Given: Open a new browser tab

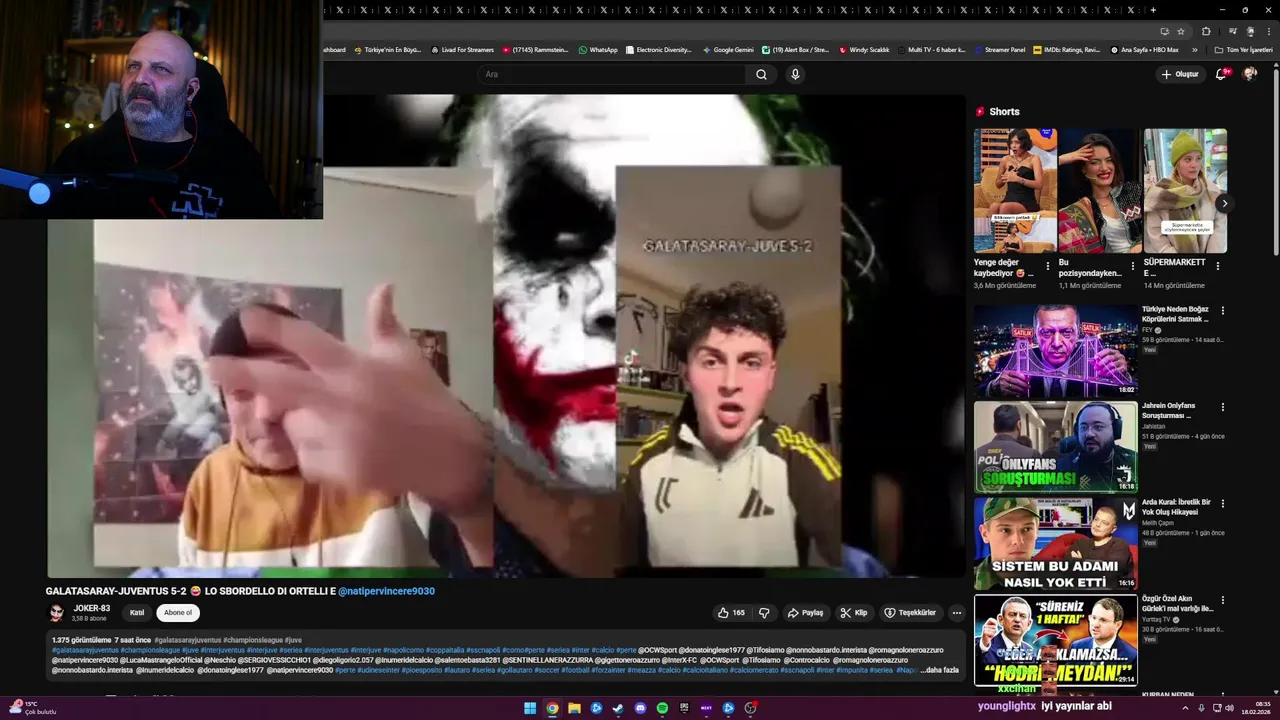Looking at the screenshot, I should [x=1153, y=10].
